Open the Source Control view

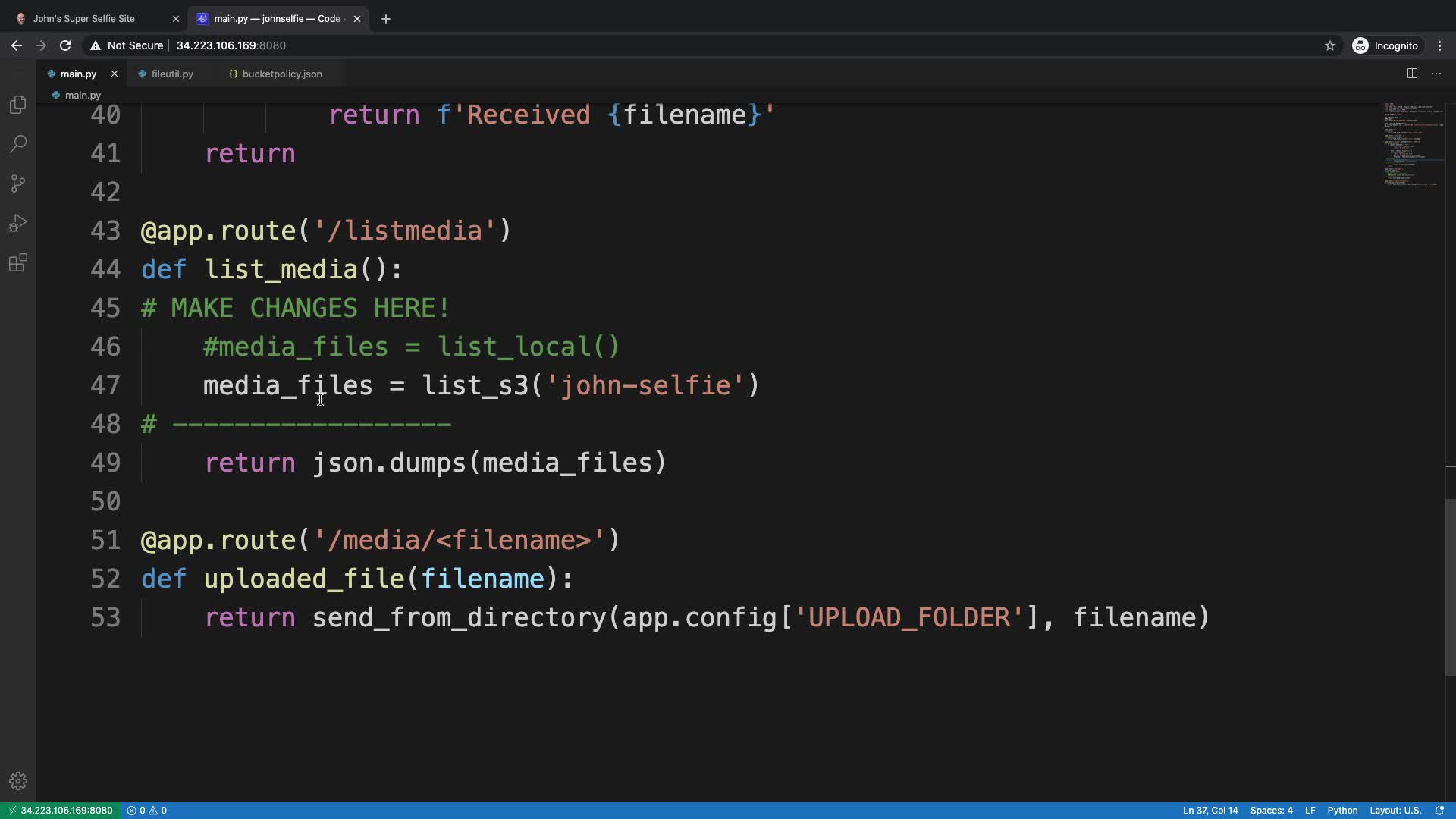coord(18,184)
